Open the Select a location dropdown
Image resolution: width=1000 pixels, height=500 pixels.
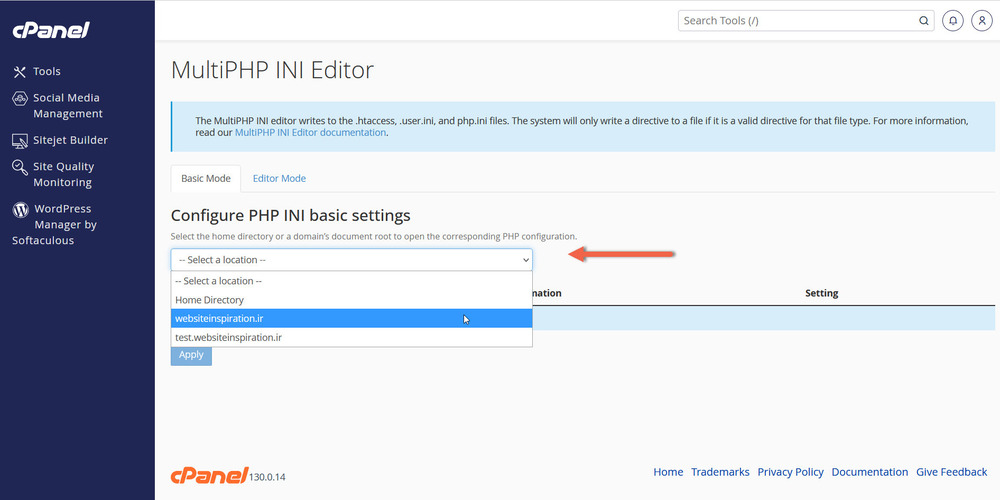351,260
